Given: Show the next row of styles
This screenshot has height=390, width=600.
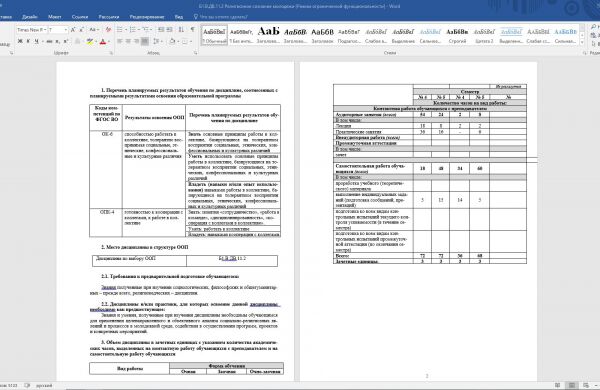Looking at the screenshot, I should coord(582,35).
